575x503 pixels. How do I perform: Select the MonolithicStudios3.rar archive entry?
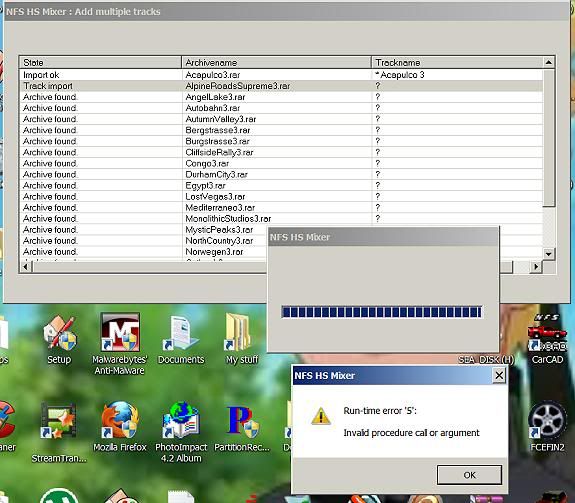[281, 219]
